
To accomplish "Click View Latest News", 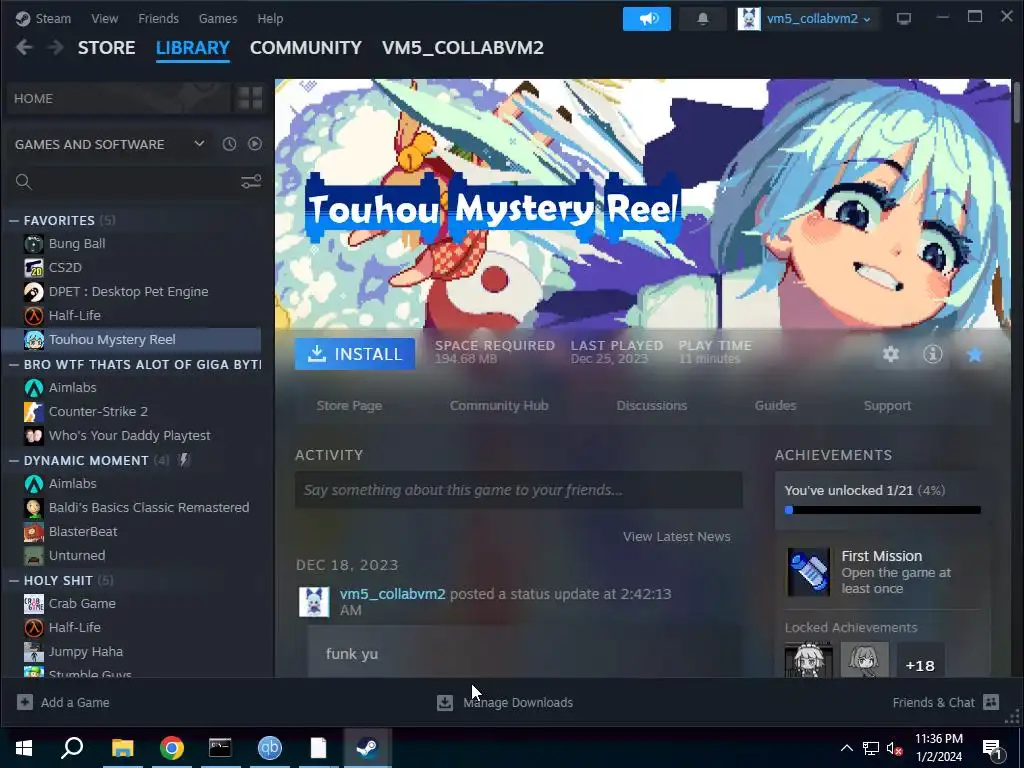I will 677,536.
